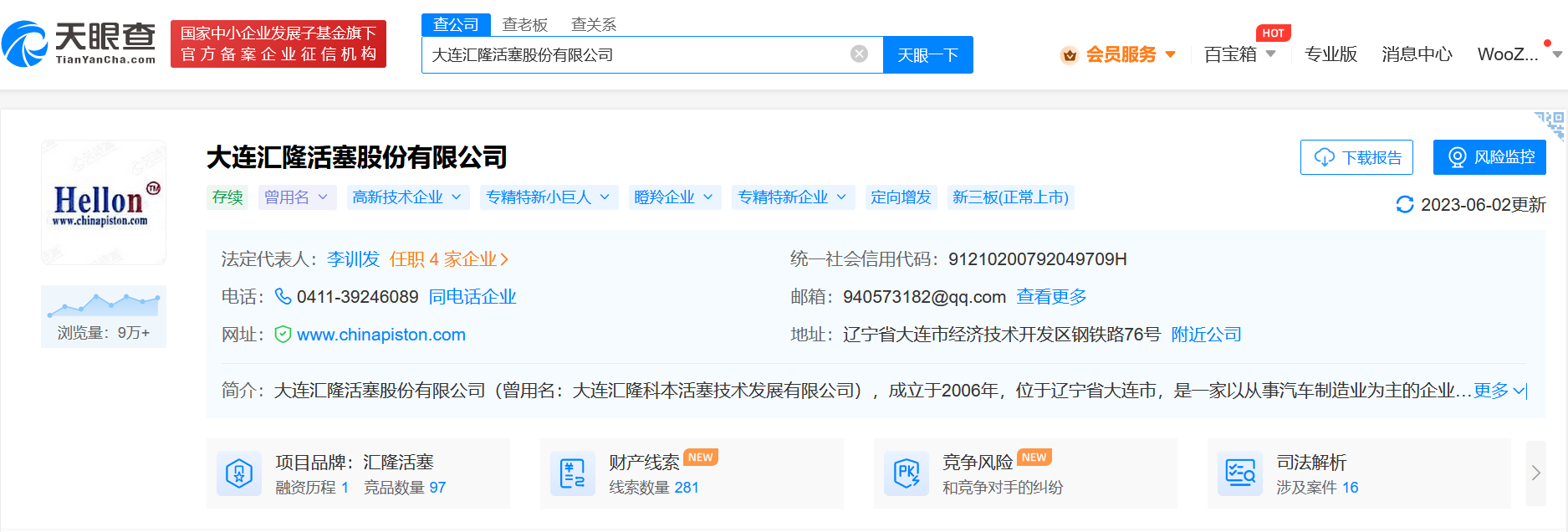This screenshot has width=1568, height=532.
Task: Click the refresh update icon
Action: point(1405,204)
